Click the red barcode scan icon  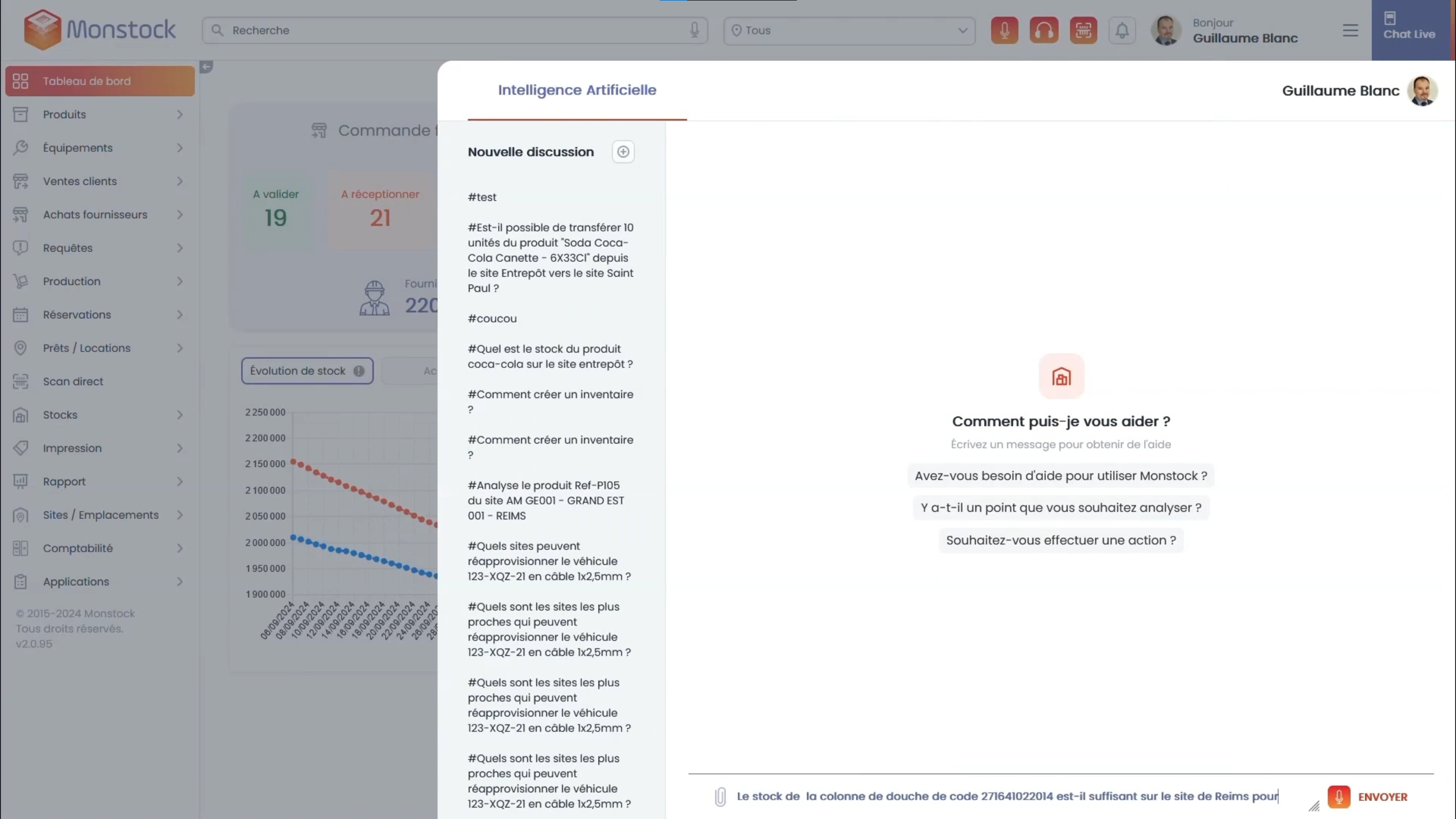(1083, 30)
